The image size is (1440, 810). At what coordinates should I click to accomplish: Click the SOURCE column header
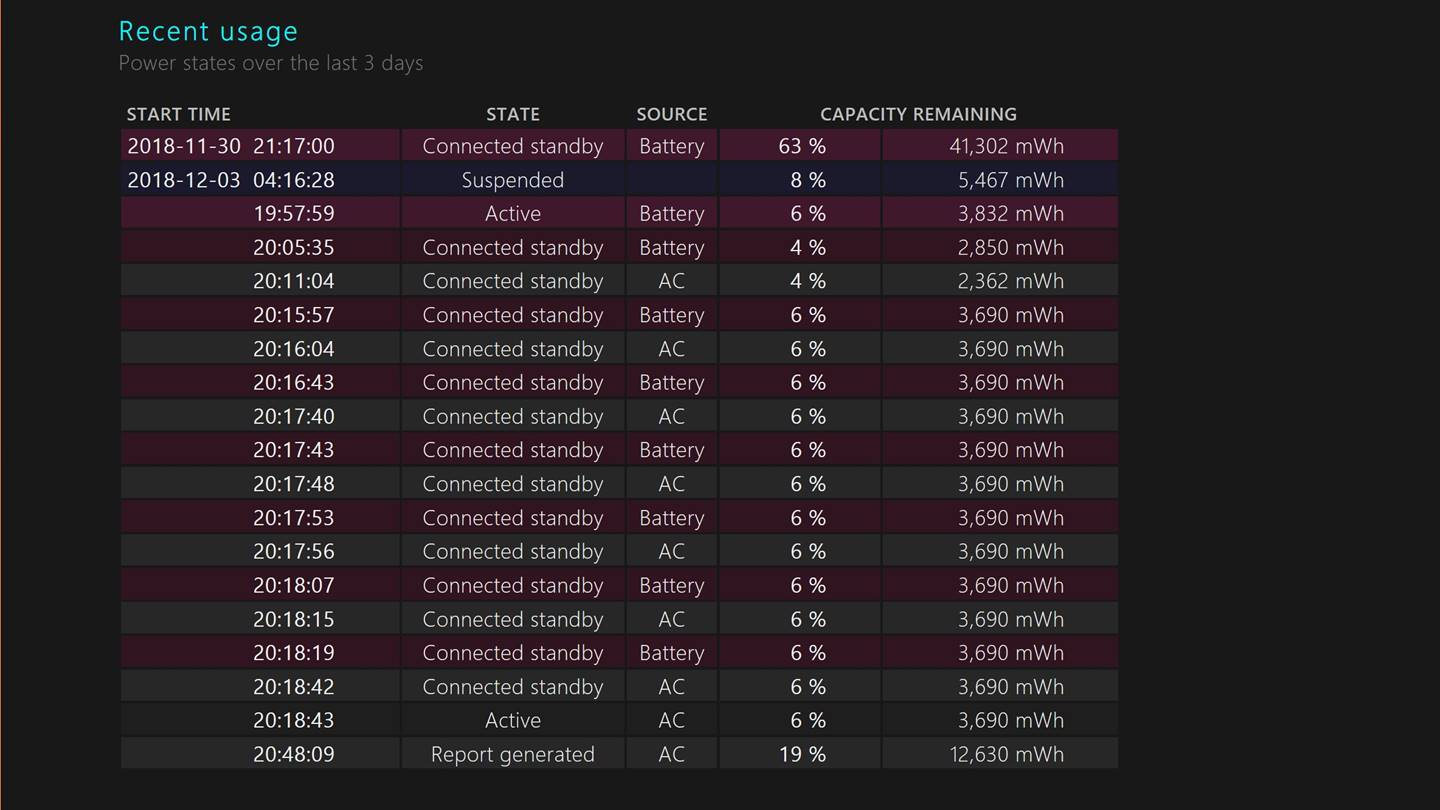coord(671,114)
